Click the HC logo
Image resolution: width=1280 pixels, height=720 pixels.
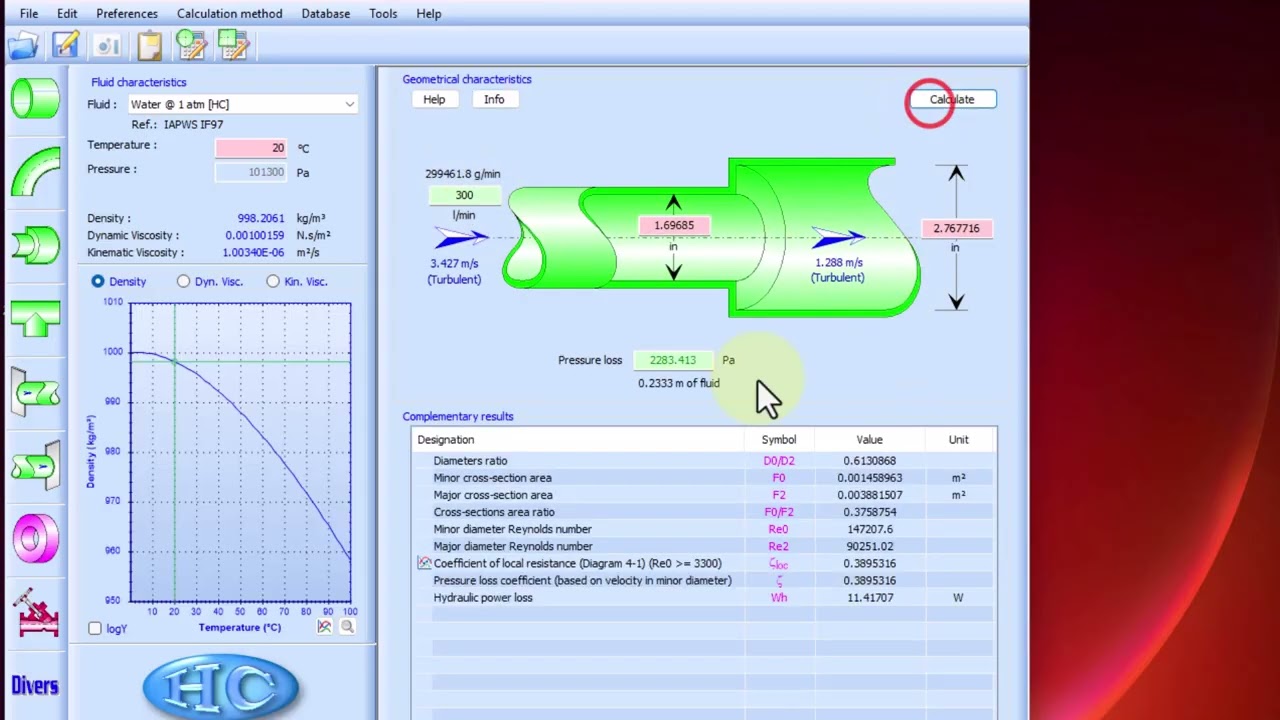pyautogui.click(x=221, y=687)
